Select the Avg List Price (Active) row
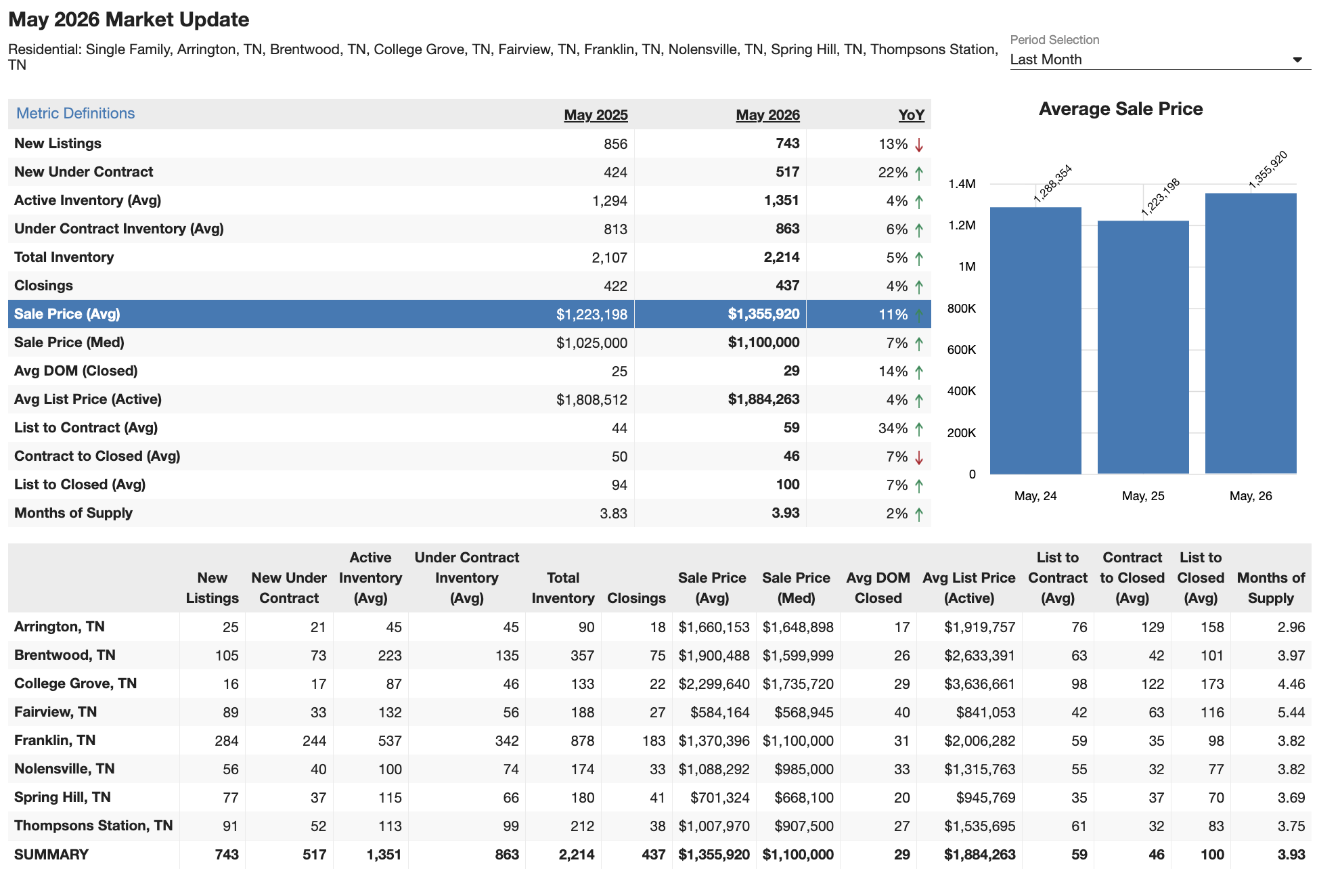Image resolution: width=1340 pixels, height=896 pixels. tap(469, 399)
